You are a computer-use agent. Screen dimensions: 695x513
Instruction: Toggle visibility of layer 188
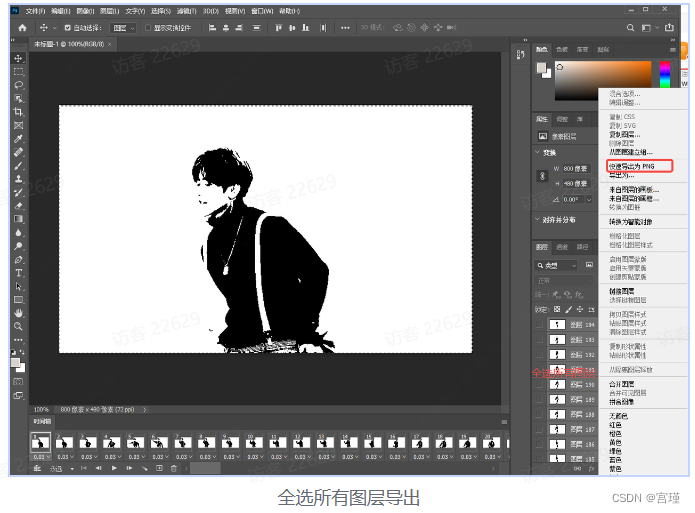click(x=539, y=414)
